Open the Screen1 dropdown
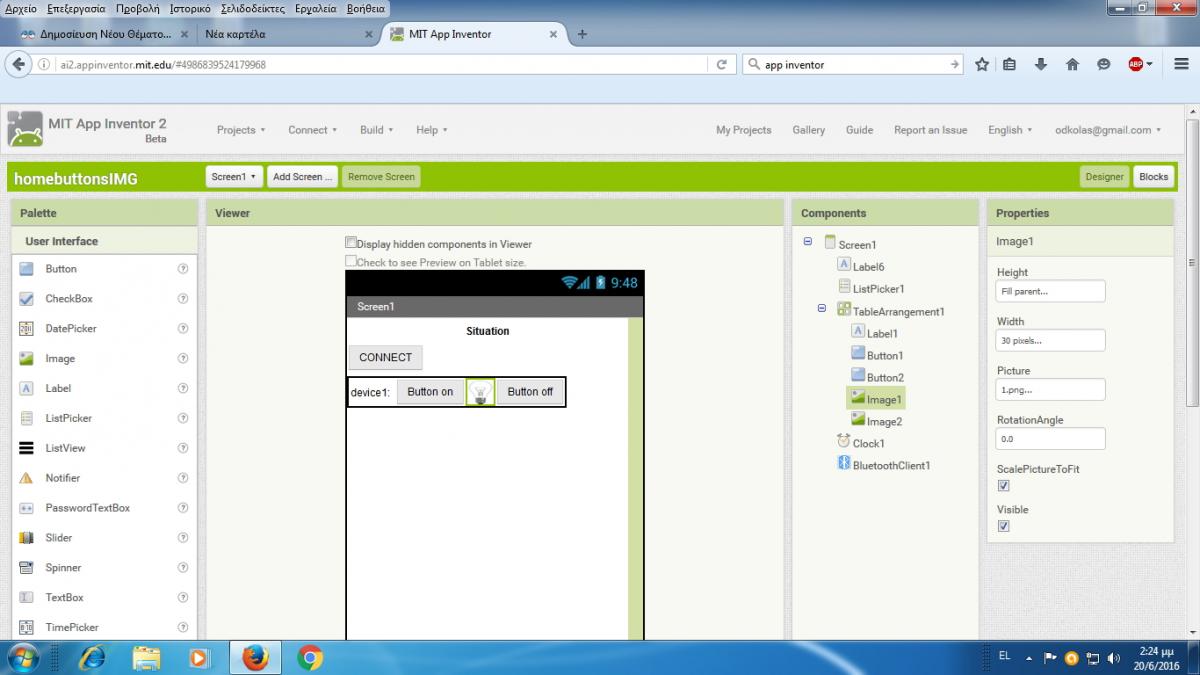This screenshot has height=675, width=1200. [x=234, y=177]
